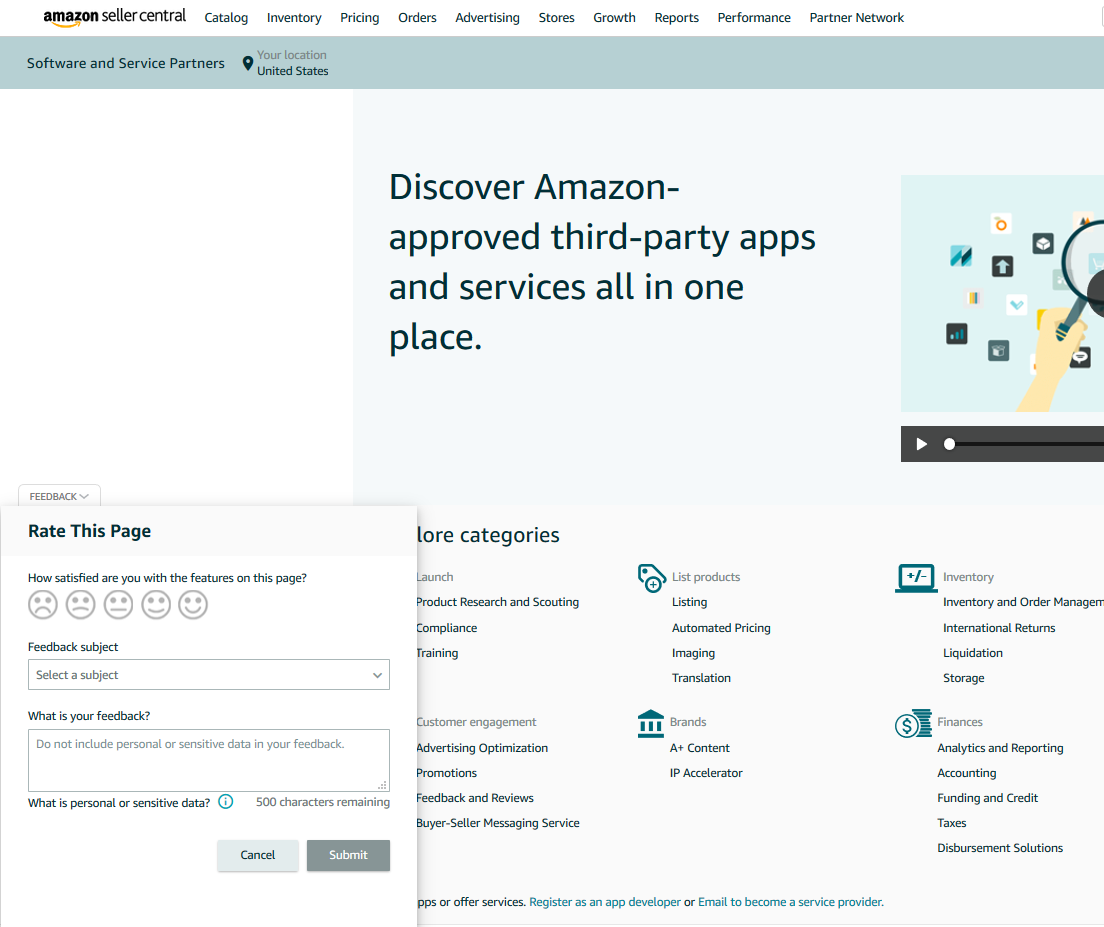
Task: Grab the feedback textarea resize handle
Action: pos(382,785)
